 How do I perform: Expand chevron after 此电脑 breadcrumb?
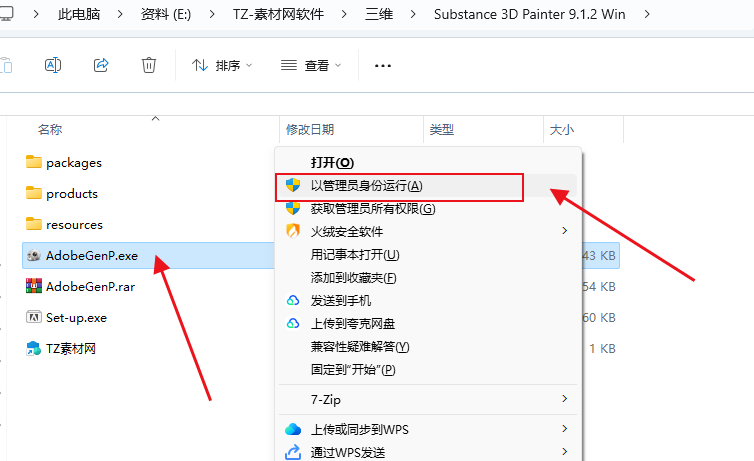[120, 14]
